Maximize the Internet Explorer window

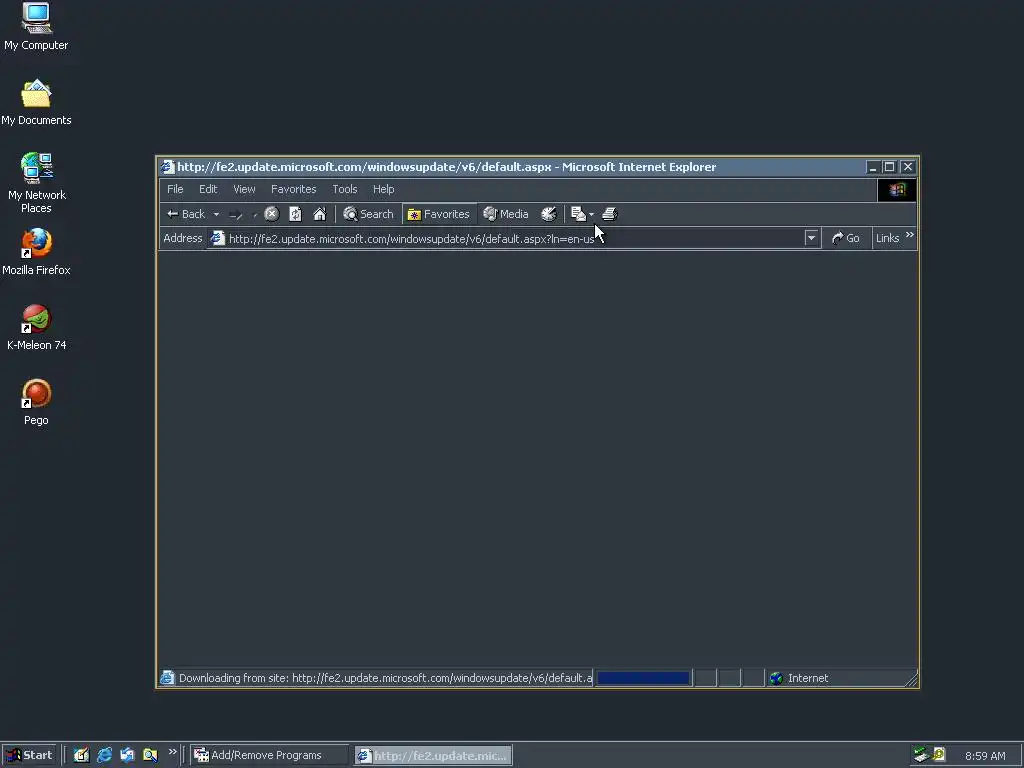tap(889, 167)
